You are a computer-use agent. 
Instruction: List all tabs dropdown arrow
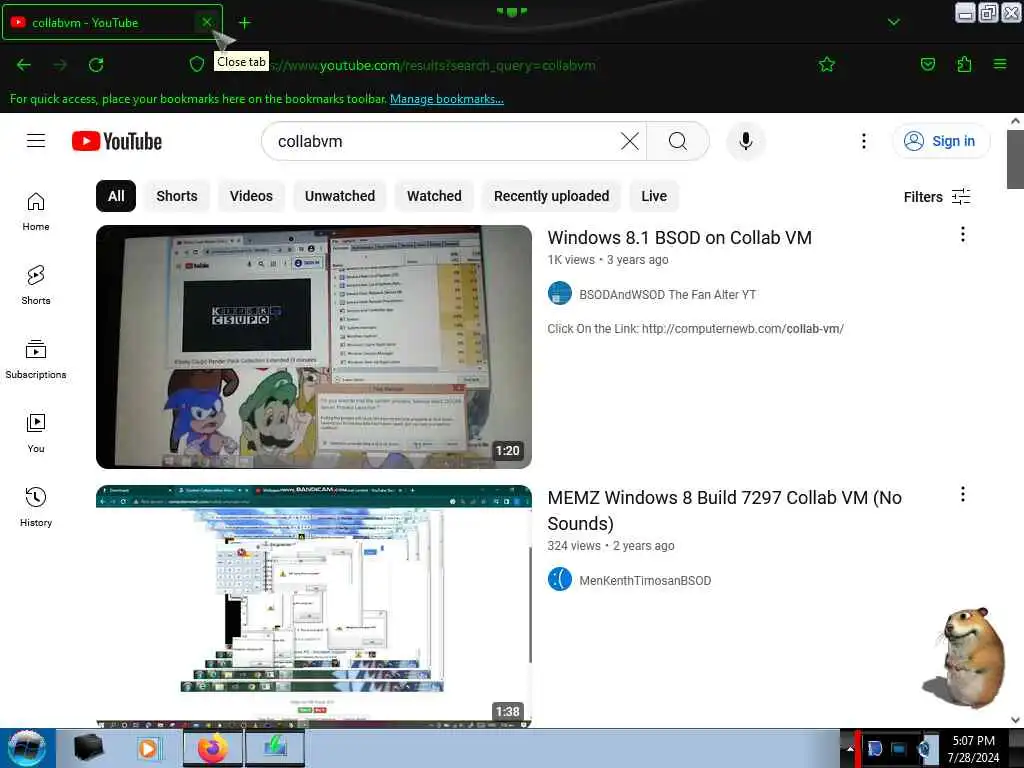tap(893, 22)
